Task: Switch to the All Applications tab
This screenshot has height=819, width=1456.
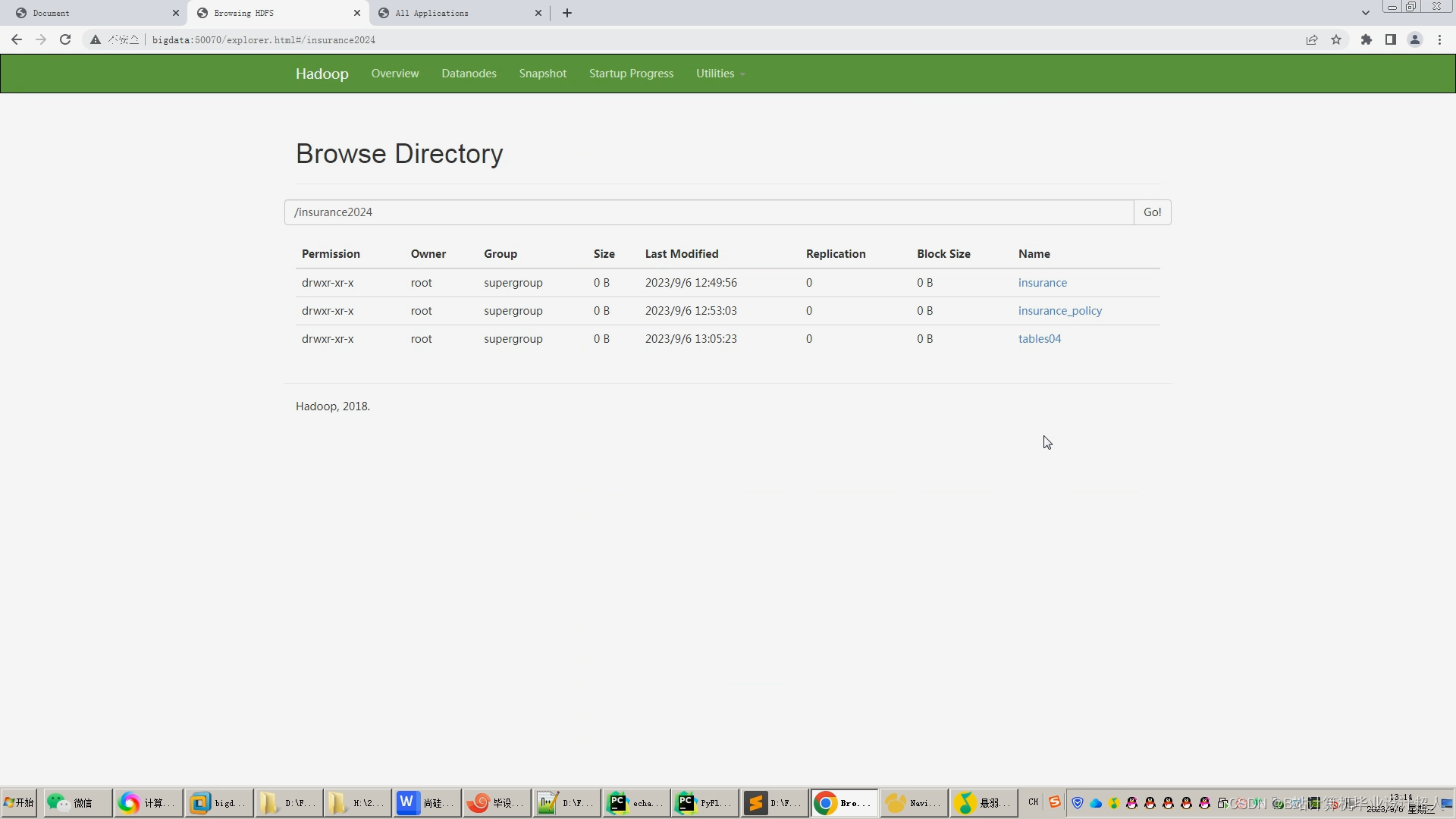Action: [x=455, y=13]
